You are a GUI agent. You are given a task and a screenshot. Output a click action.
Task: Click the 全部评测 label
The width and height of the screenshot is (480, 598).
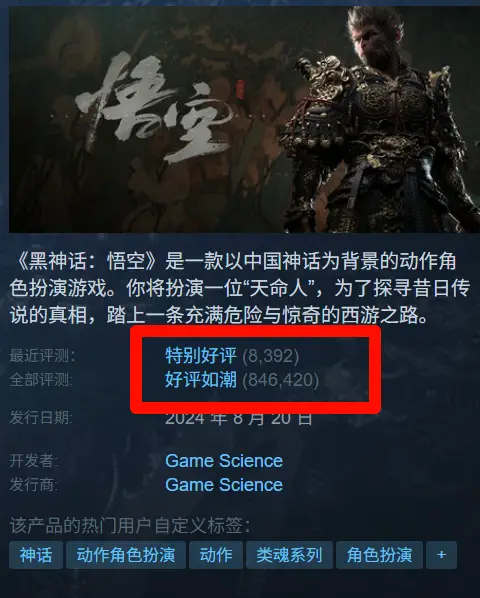[41, 380]
